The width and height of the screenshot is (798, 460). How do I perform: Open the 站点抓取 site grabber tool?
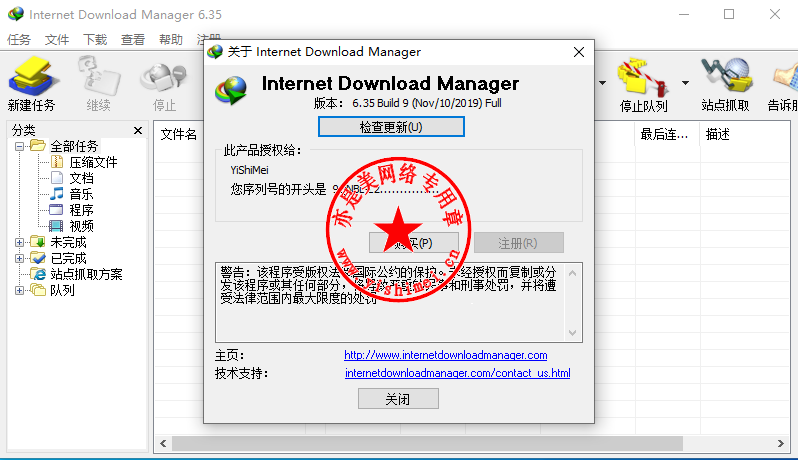725,84
